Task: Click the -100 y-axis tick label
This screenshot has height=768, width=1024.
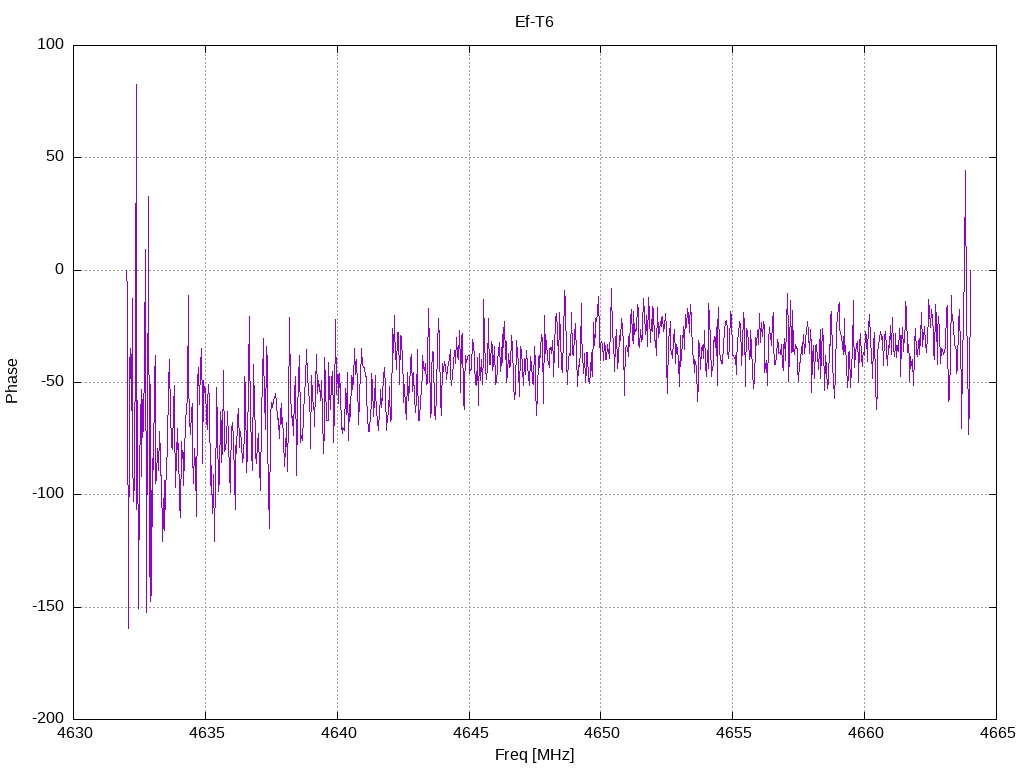Action: [48, 494]
